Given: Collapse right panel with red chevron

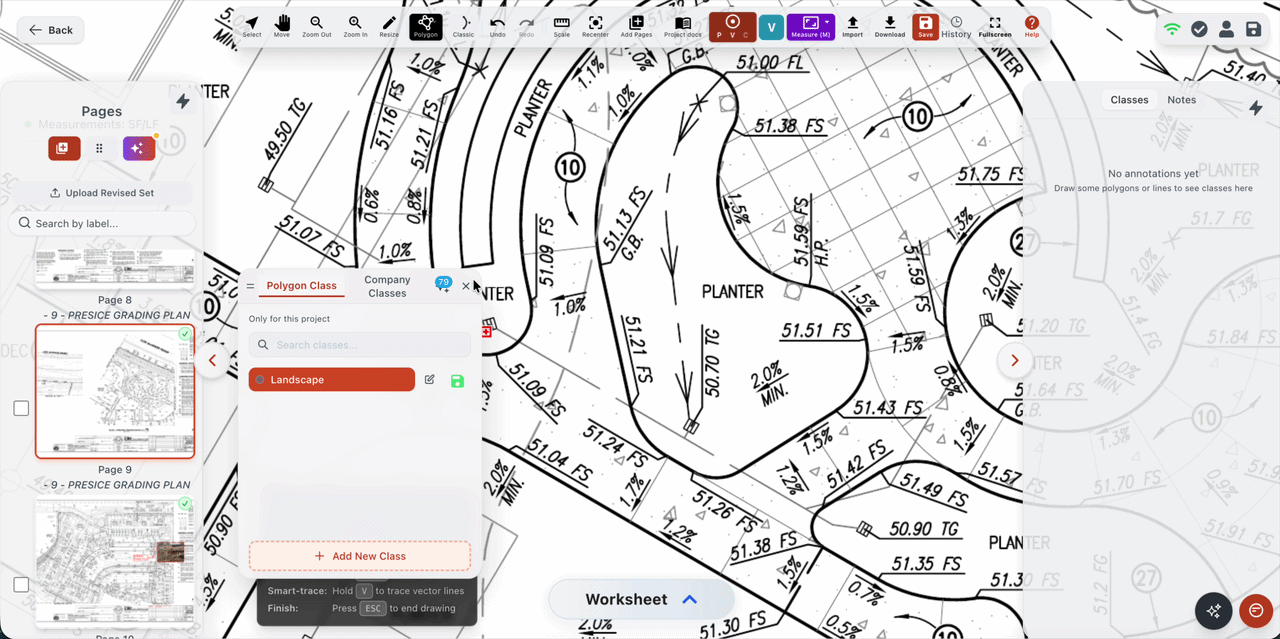Looking at the screenshot, I should [x=1014, y=360].
